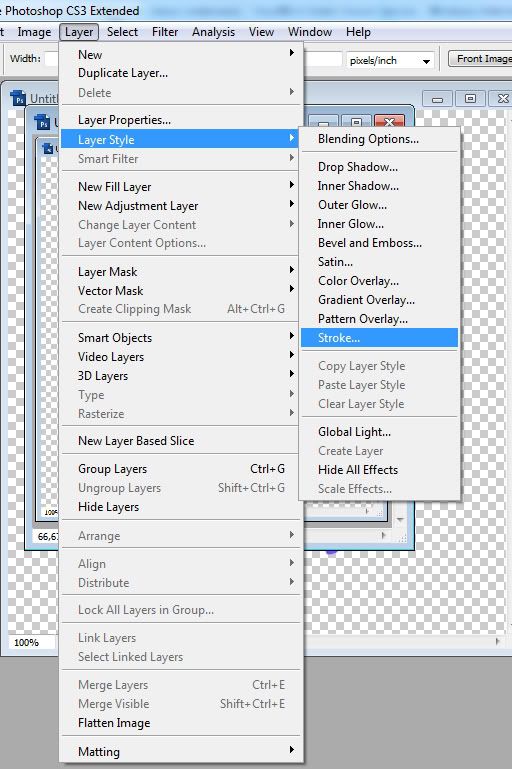Image resolution: width=512 pixels, height=769 pixels.
Task: Expand the Video Layers submenu
Action: [x=180, y=357]
